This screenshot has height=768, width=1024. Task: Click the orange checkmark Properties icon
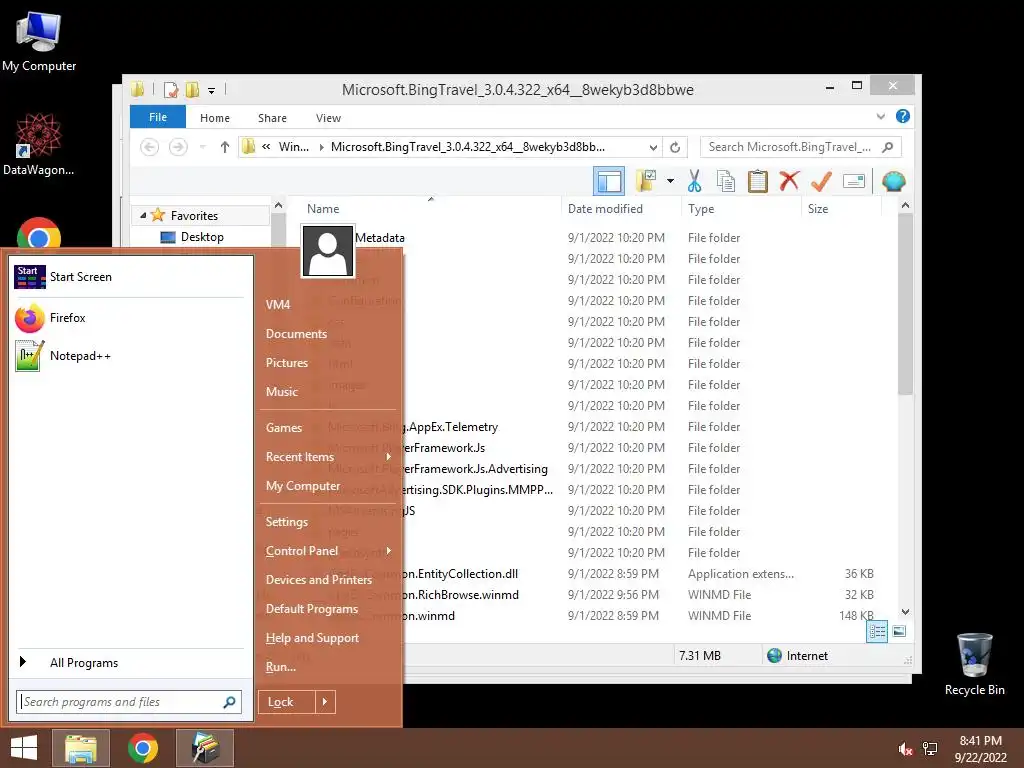tap(821, 182)
